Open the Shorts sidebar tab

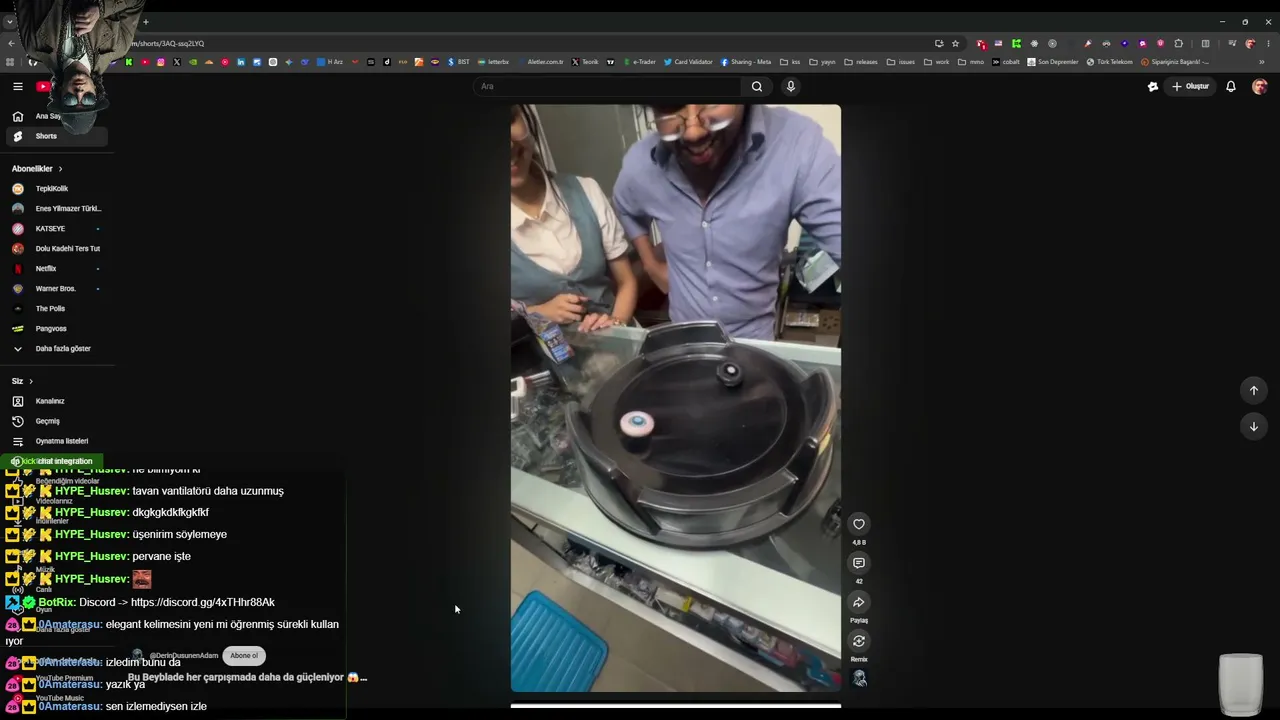coord(57,136)
